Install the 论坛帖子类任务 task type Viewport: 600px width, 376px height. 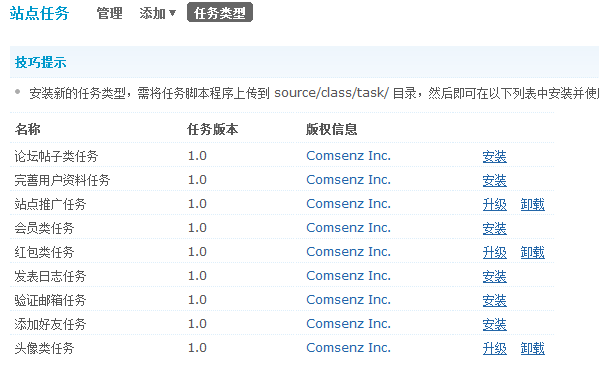(494, 156)
